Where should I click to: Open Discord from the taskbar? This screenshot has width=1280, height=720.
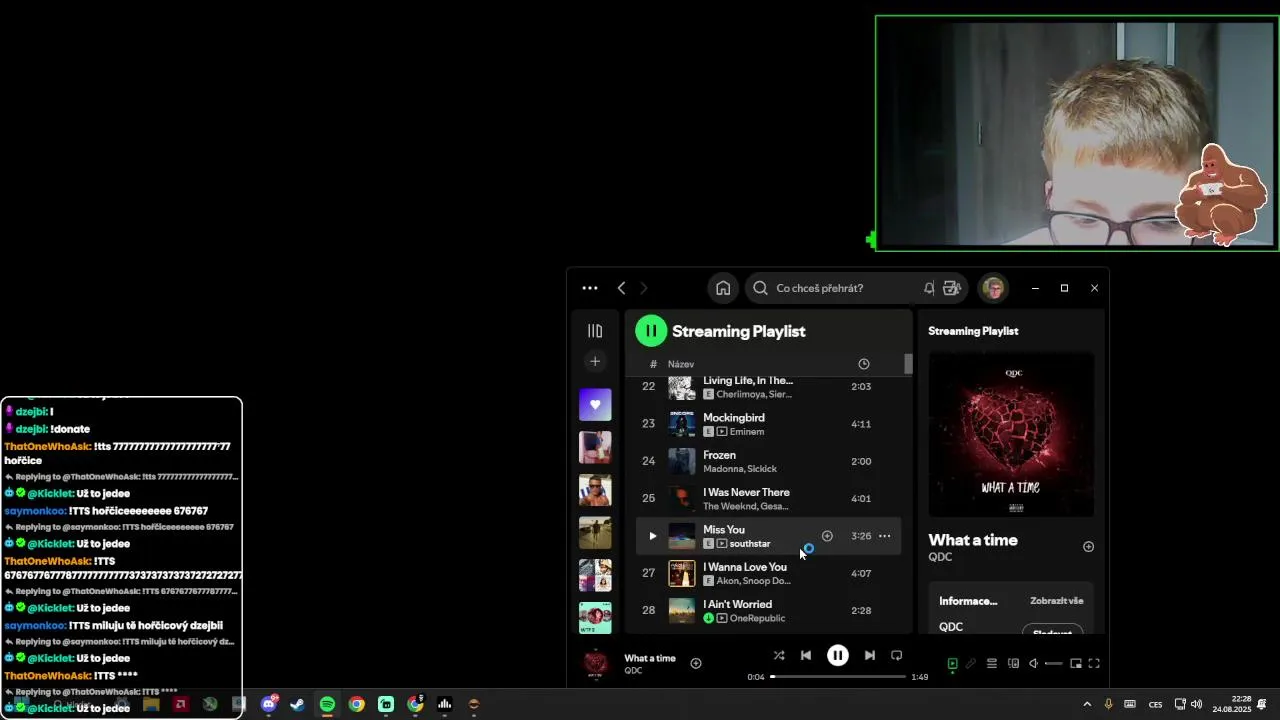(269, 704)
